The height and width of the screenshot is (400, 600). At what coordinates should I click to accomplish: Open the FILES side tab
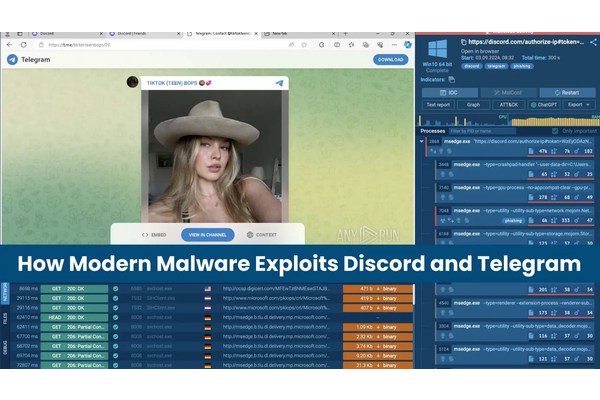click(x=5, y=318)
